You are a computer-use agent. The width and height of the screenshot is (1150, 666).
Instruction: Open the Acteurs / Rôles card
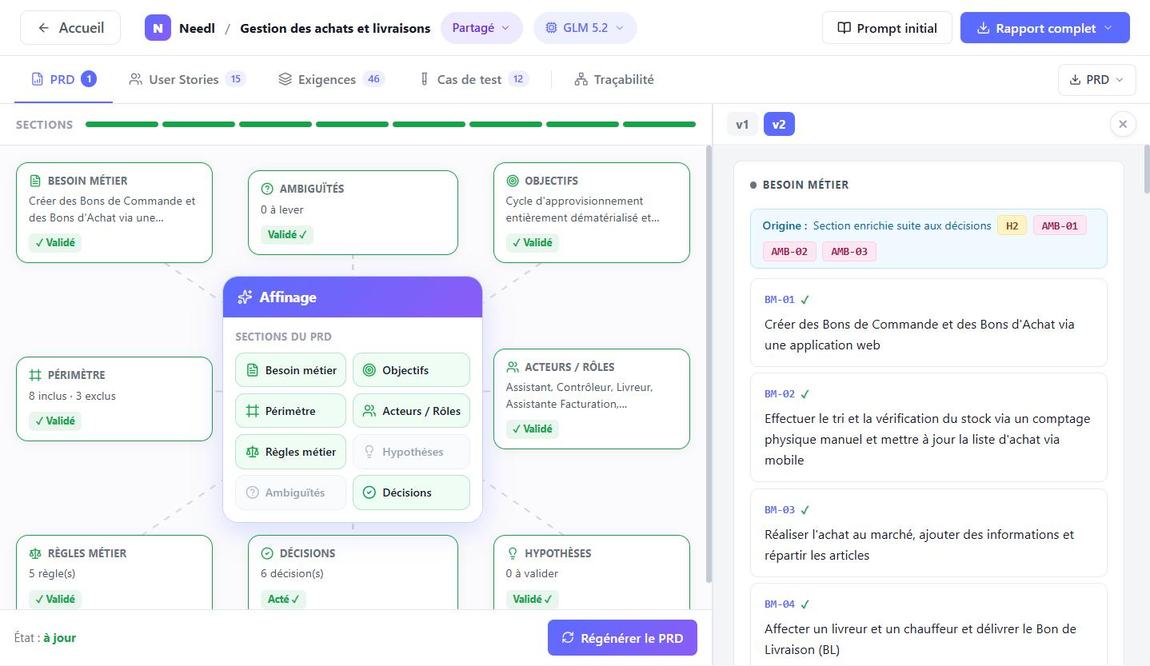(591, 399)
